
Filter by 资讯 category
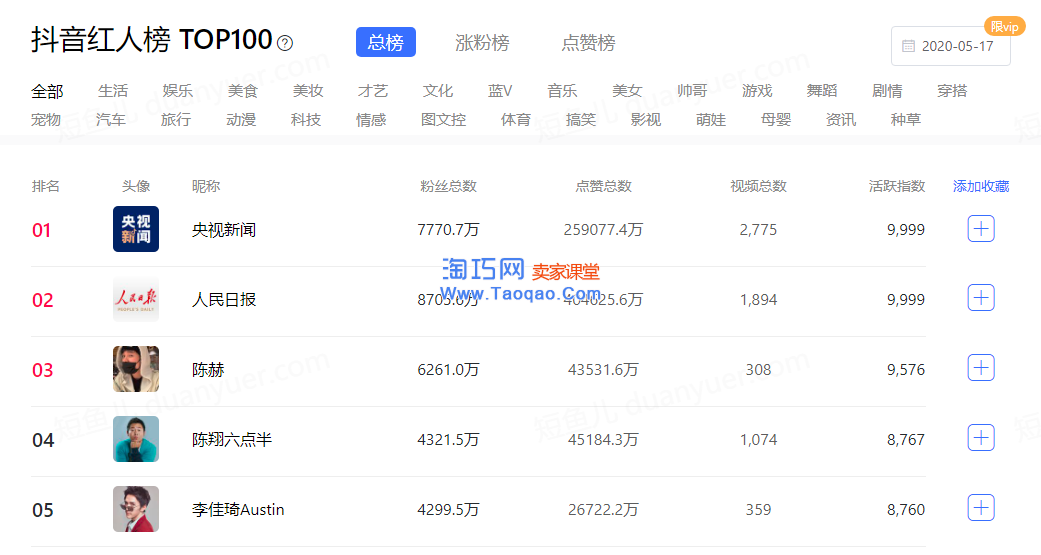coord(841,119)
